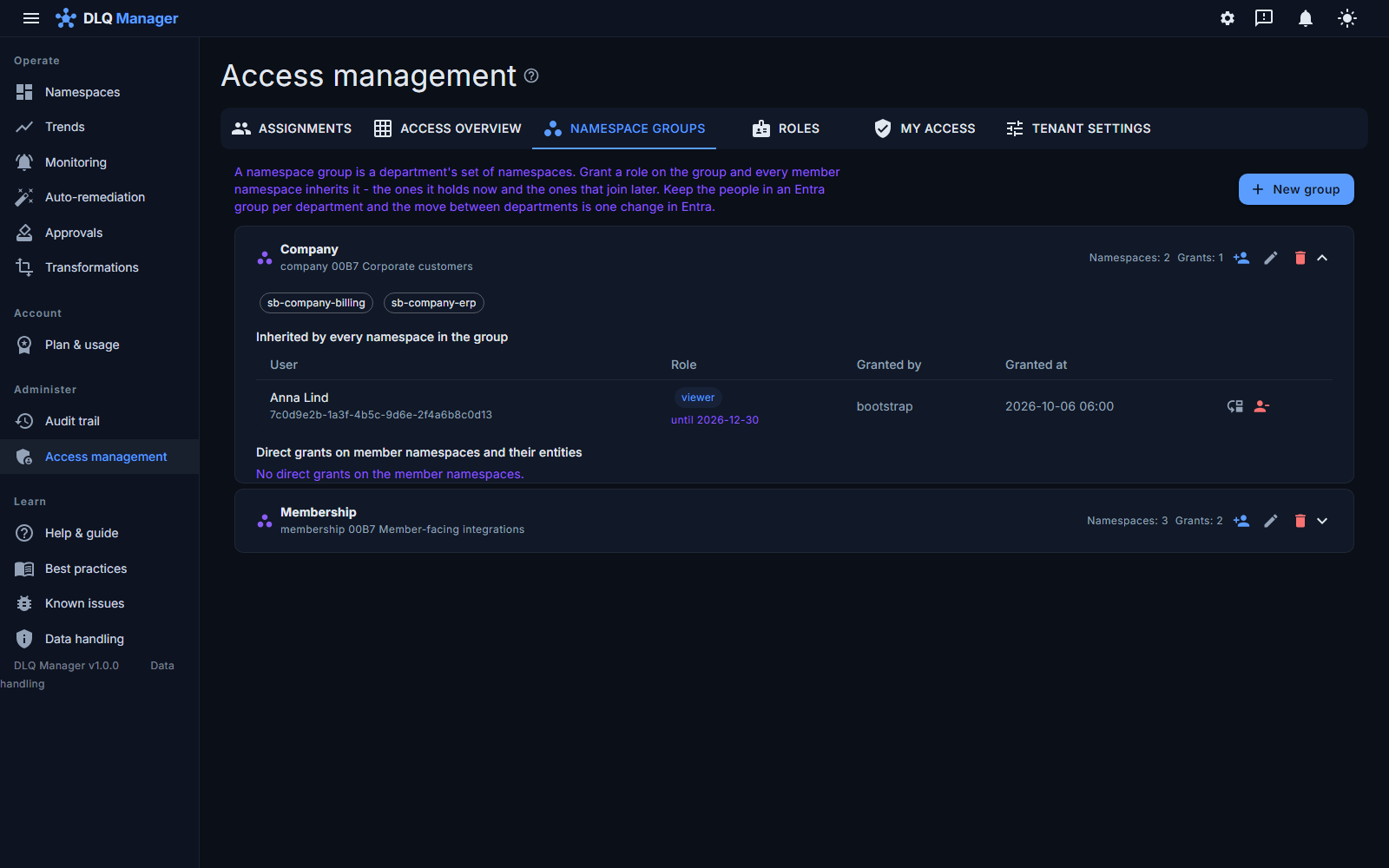The height and width of the screenshot is (868, 1389).
Task: Collapse the Company group
Action: coord(1322,258)
